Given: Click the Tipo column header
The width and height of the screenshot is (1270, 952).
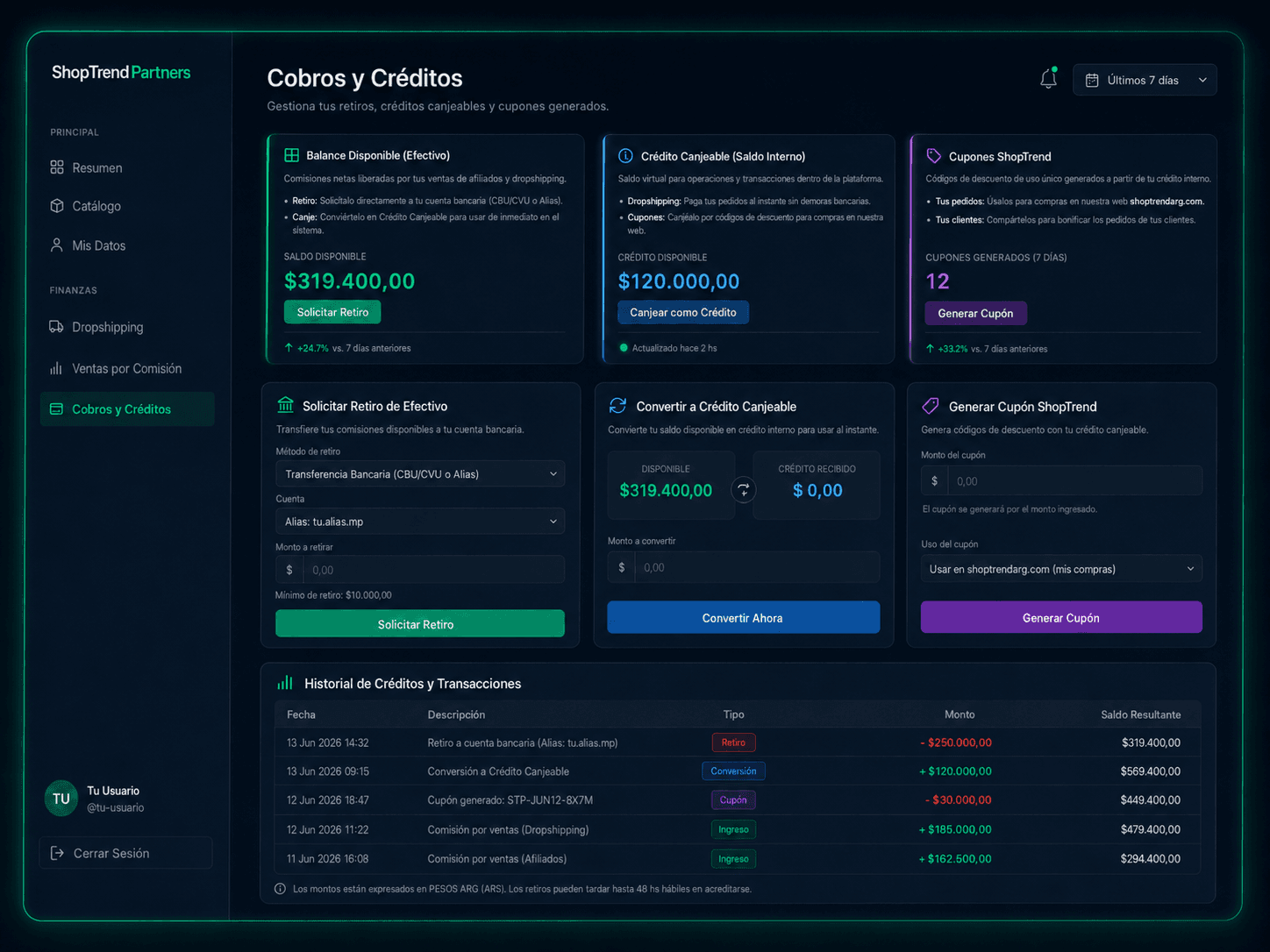Looking at the screenshot, I should point(733,714).
